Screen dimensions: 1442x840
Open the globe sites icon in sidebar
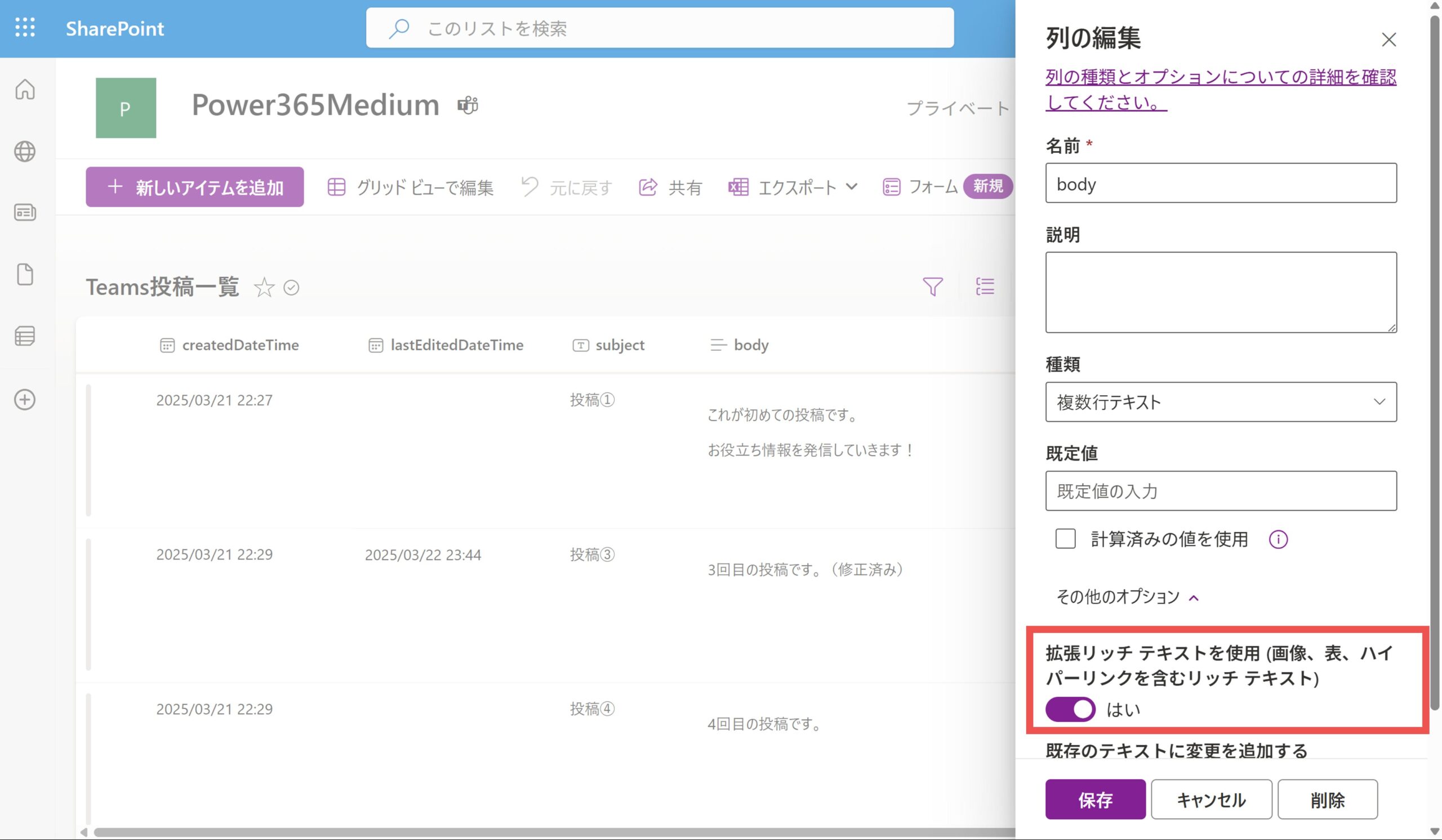pos(25,151)
